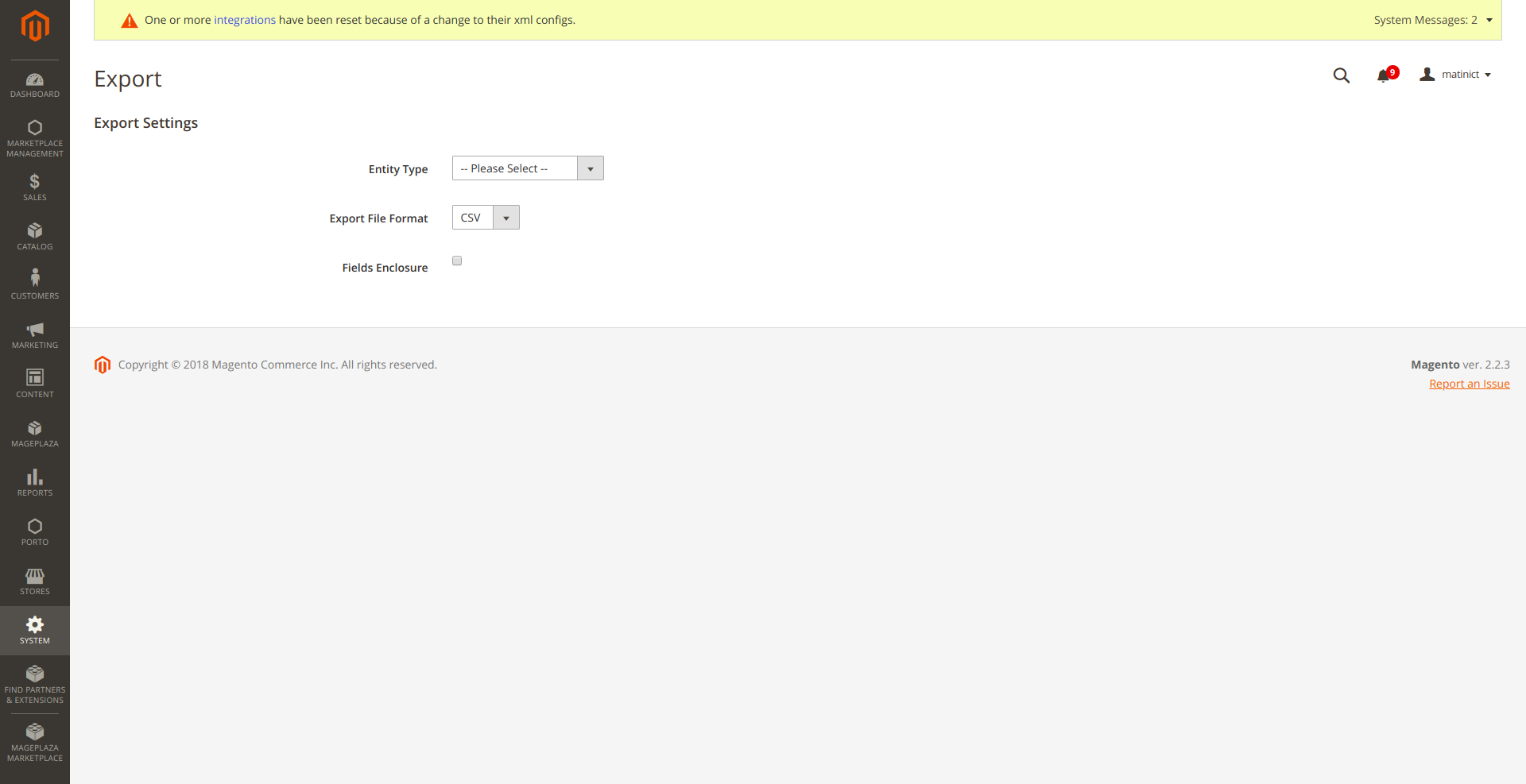Expand the System Messages dropdown
Viewport: 1526px width, 784px height.
(1431, 20)
